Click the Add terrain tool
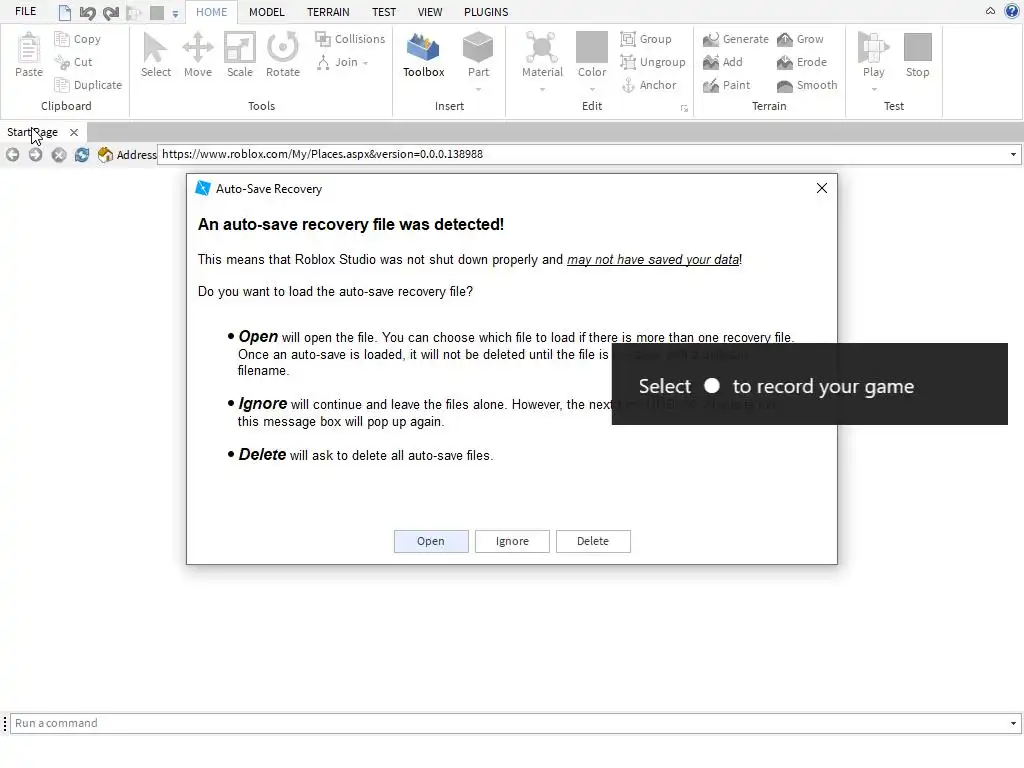 coord(722,62)
